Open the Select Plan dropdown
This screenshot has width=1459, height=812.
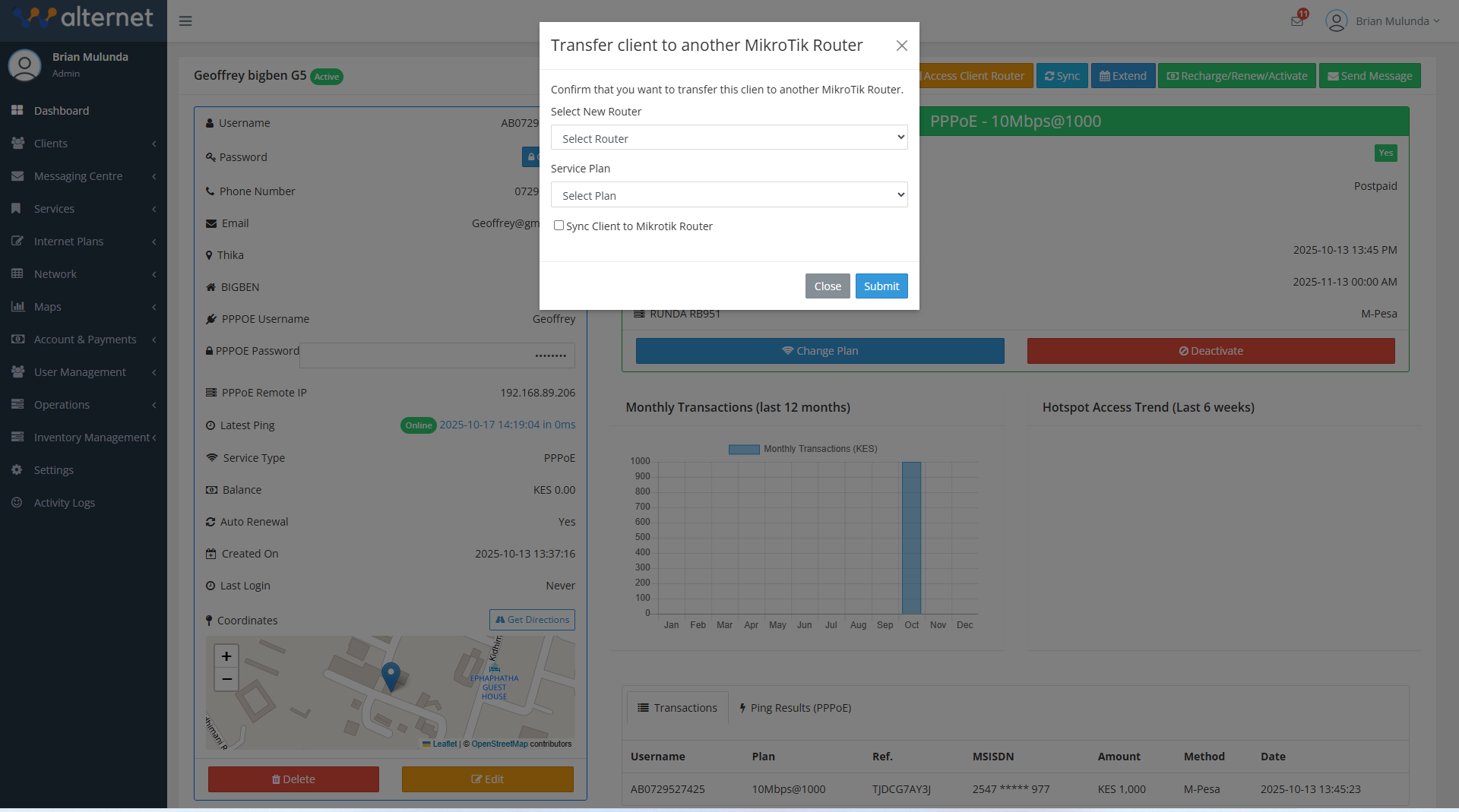tap(729, 195)
